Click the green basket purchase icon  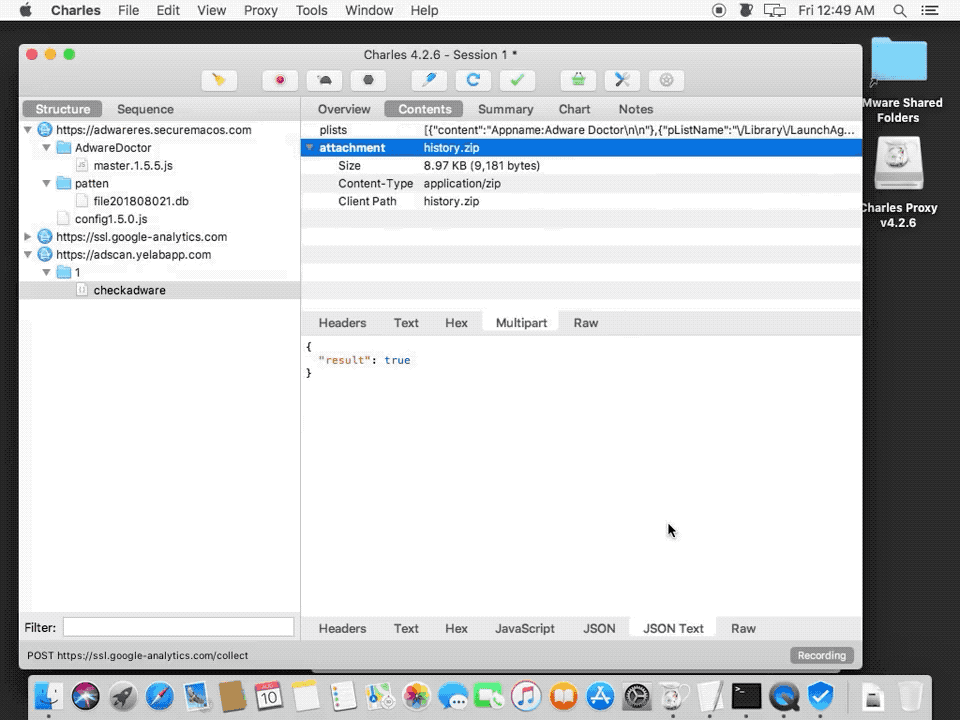coord(579,80)
